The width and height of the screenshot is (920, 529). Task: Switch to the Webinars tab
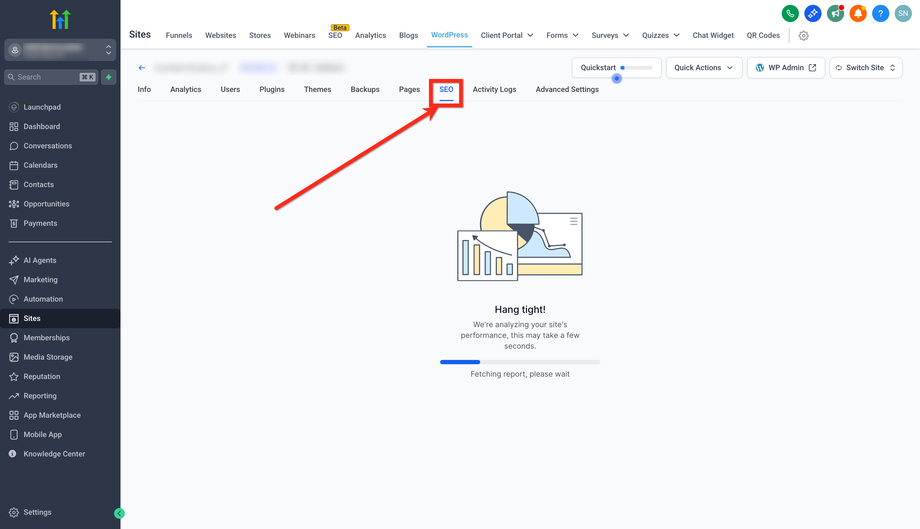299,35
